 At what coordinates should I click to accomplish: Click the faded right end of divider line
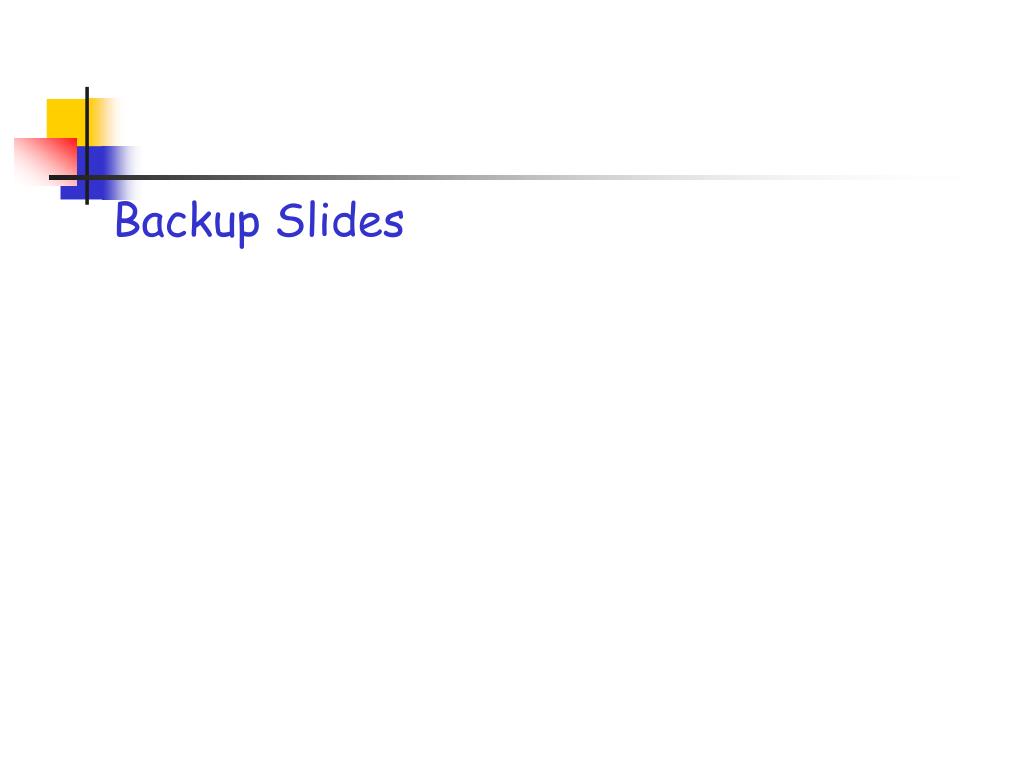pyautogui.click(x=914, y=177)
